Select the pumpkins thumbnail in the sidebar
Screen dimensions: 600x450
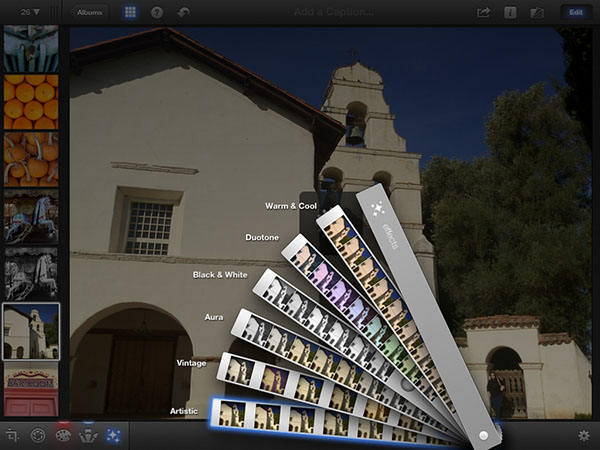point(31,160)
